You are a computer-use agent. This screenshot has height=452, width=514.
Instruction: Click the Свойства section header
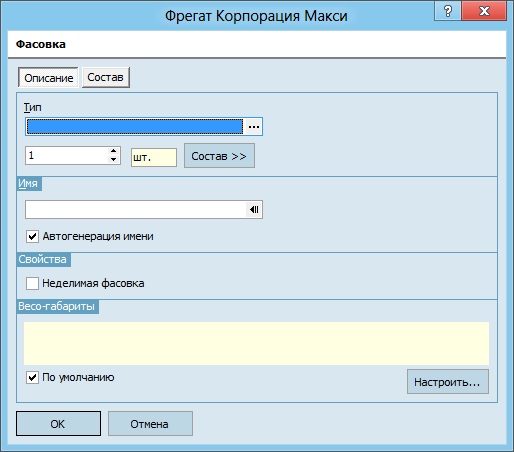[x=43, y=259]
